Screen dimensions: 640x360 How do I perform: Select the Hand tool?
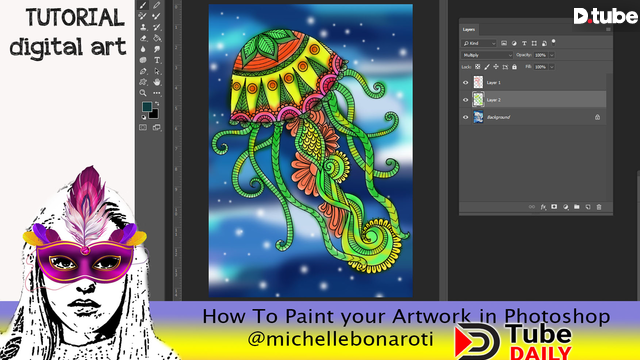click(x=157, y=82)
